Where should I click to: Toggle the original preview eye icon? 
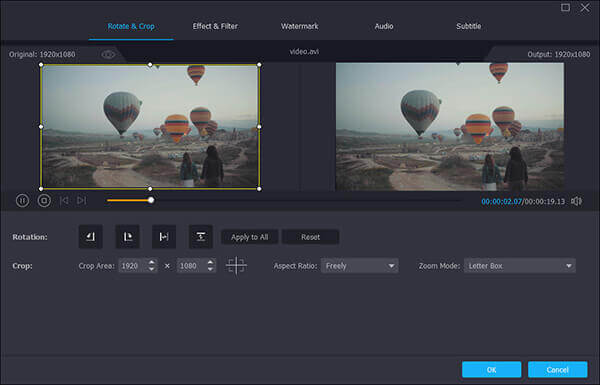pyautogui.click(x=108, y=55)
